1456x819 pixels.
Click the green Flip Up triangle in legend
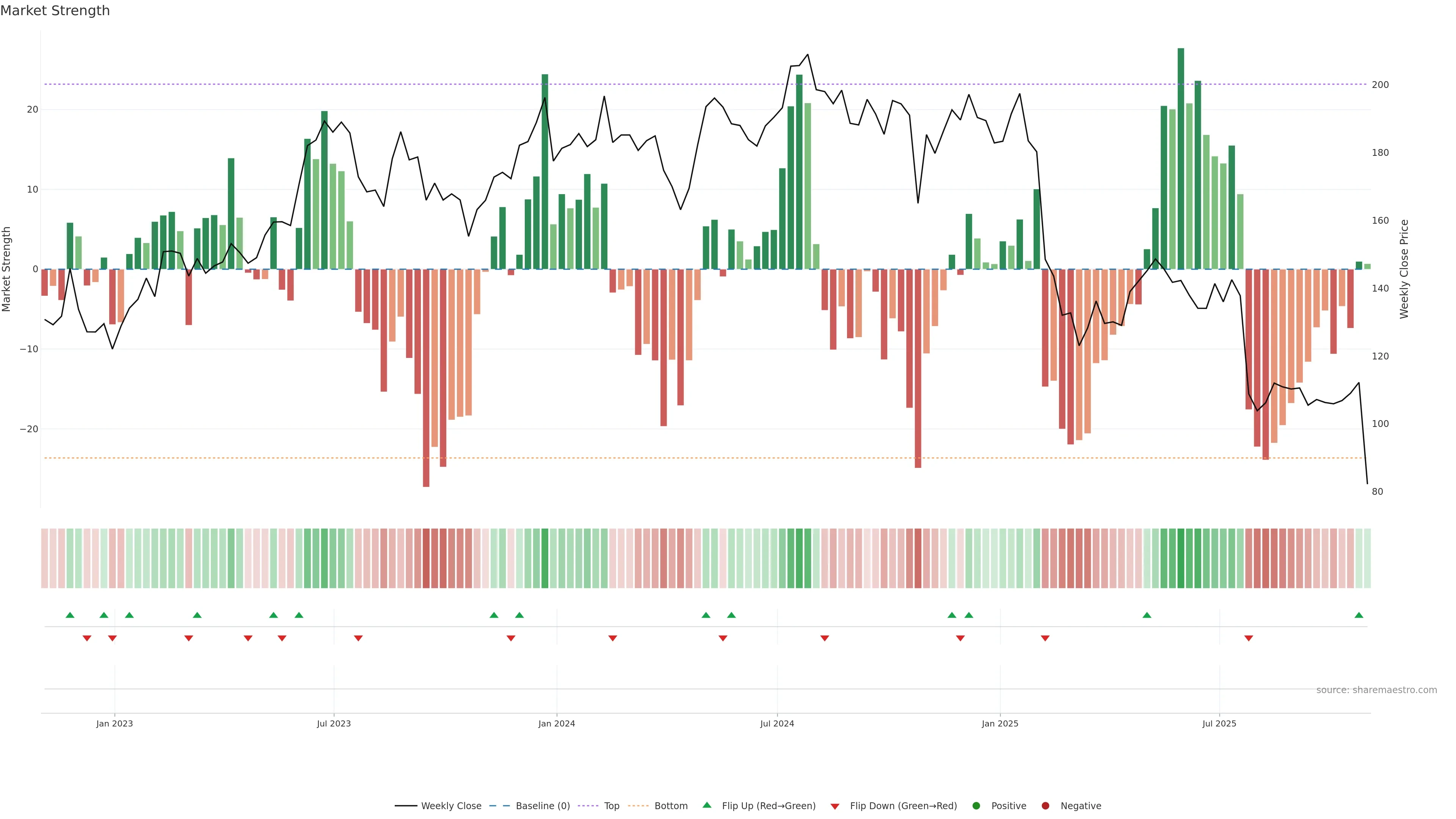tap(706, 805)
